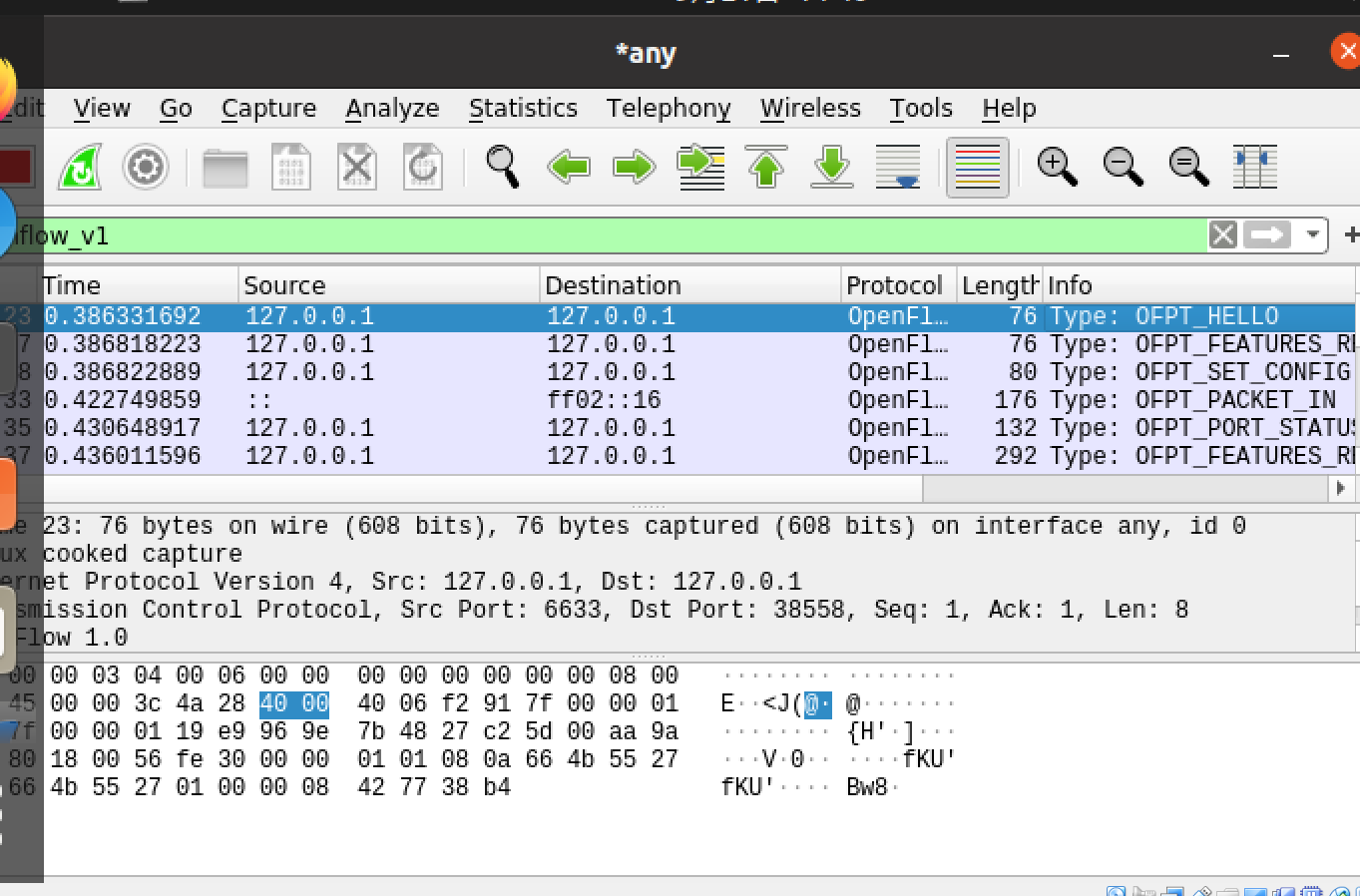Sort packets by the Time column
1360x896 pixels.
click(140, 285)
